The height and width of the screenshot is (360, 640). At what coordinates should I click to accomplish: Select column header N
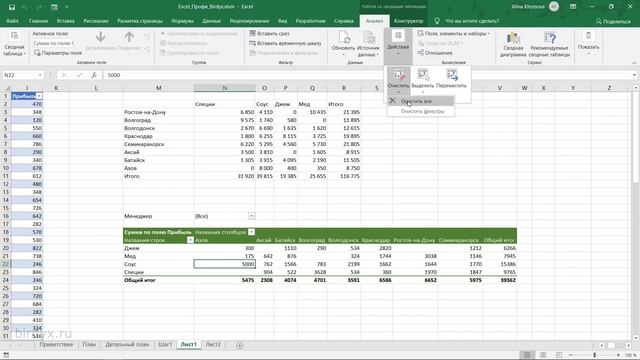(224, 88)
